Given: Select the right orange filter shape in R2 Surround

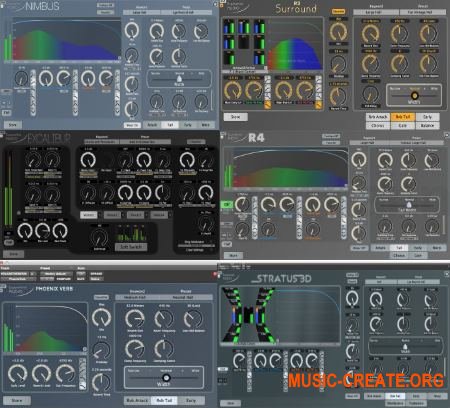Looking at the screenshot, I should tap(319, 106).
